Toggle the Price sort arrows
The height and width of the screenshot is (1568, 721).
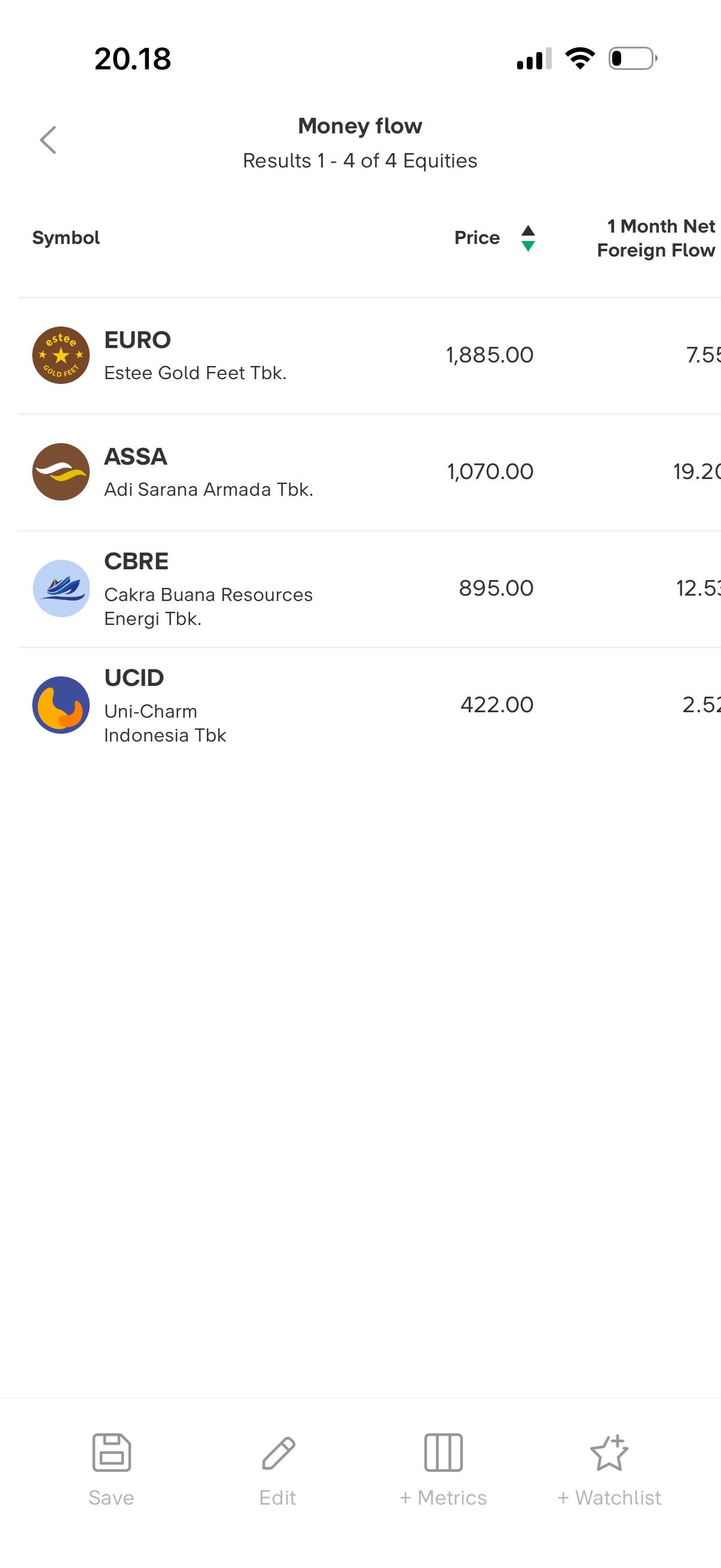528,238
